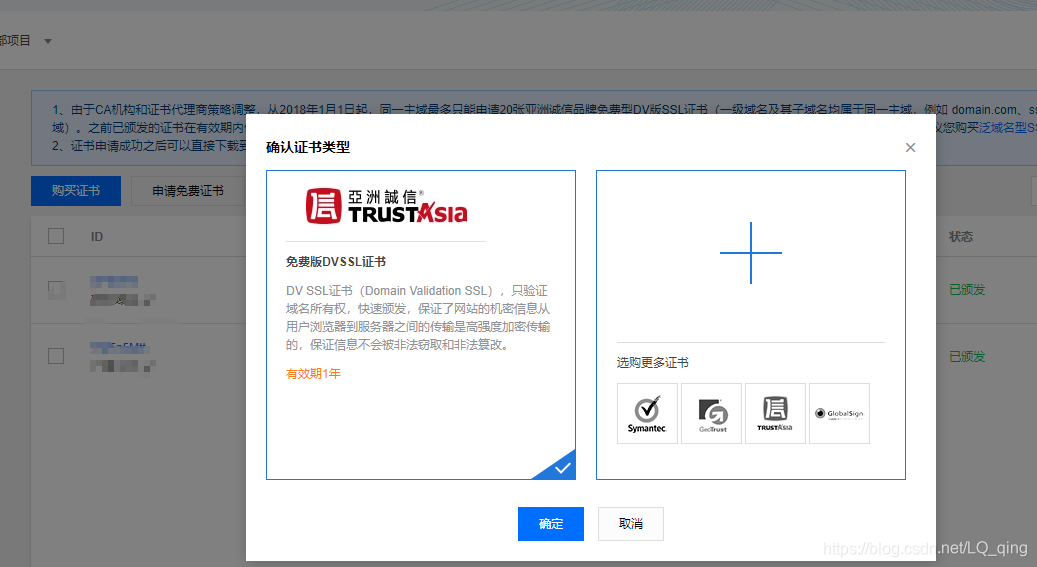Click the 免费版DVSSL证书 title text
The height and width of the screenshot is (567, 1037).
336,262
